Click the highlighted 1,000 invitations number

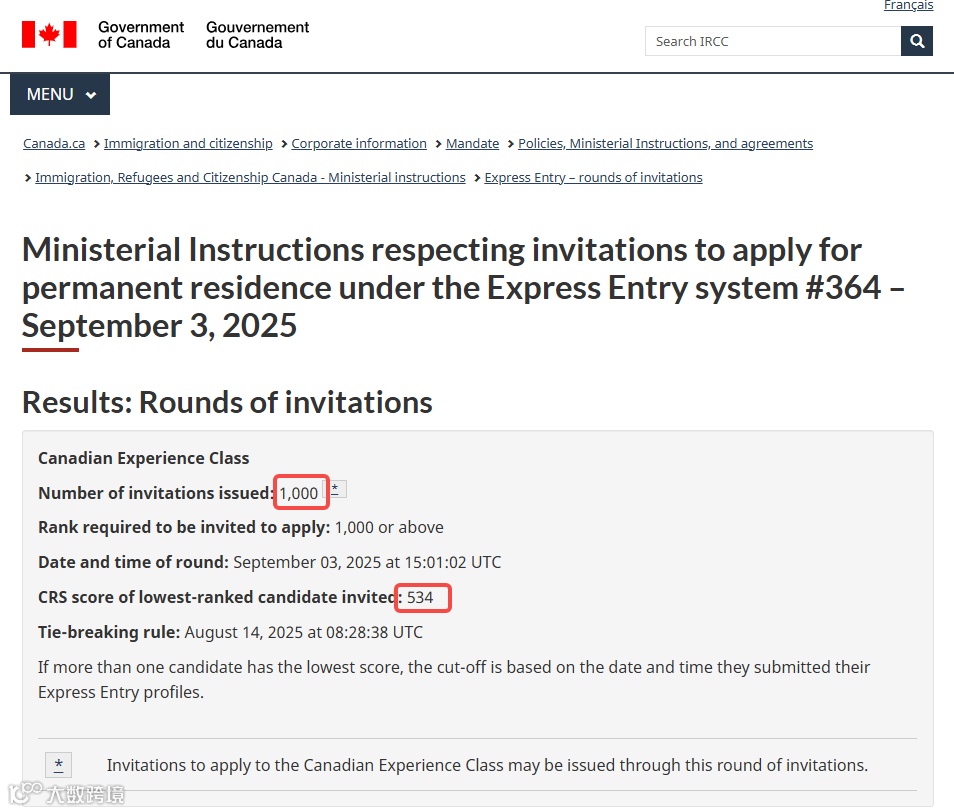[299, 493]
